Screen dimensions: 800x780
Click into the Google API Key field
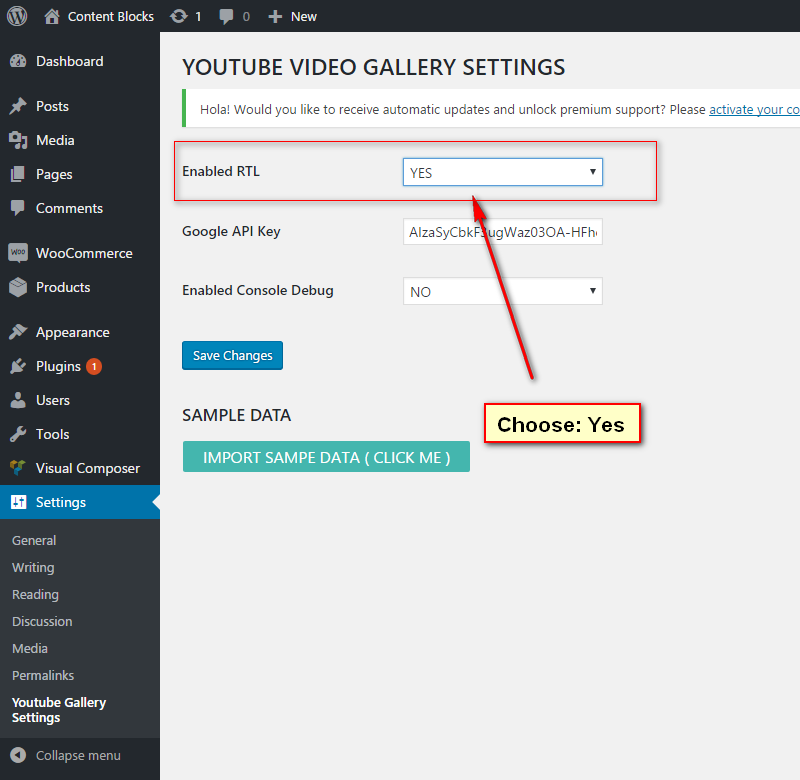tap(503, 232)
